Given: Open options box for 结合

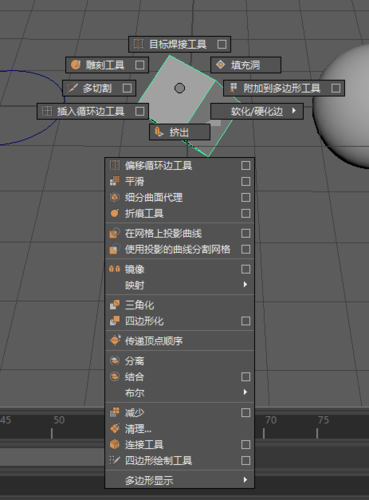Looking at the screenshot, I should click(x=245, y=376).
